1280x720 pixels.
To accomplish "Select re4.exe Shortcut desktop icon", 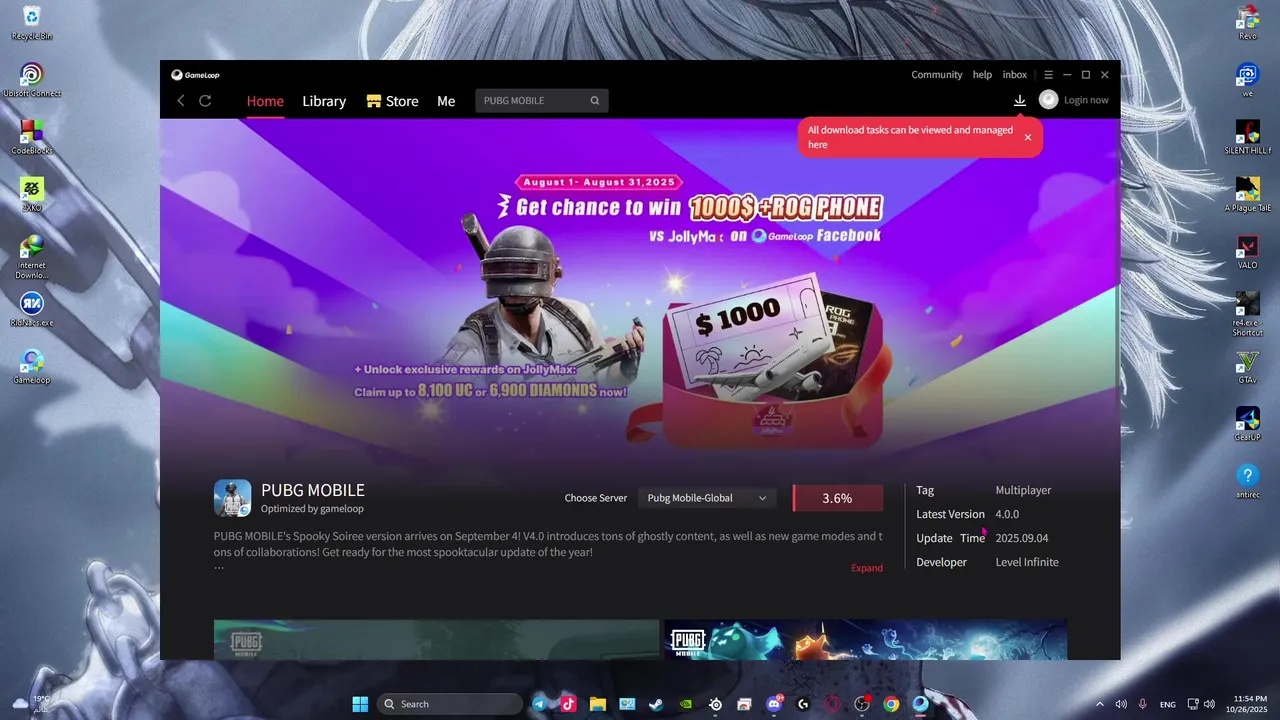I will pyautogui.click(x=1247, y=314).
